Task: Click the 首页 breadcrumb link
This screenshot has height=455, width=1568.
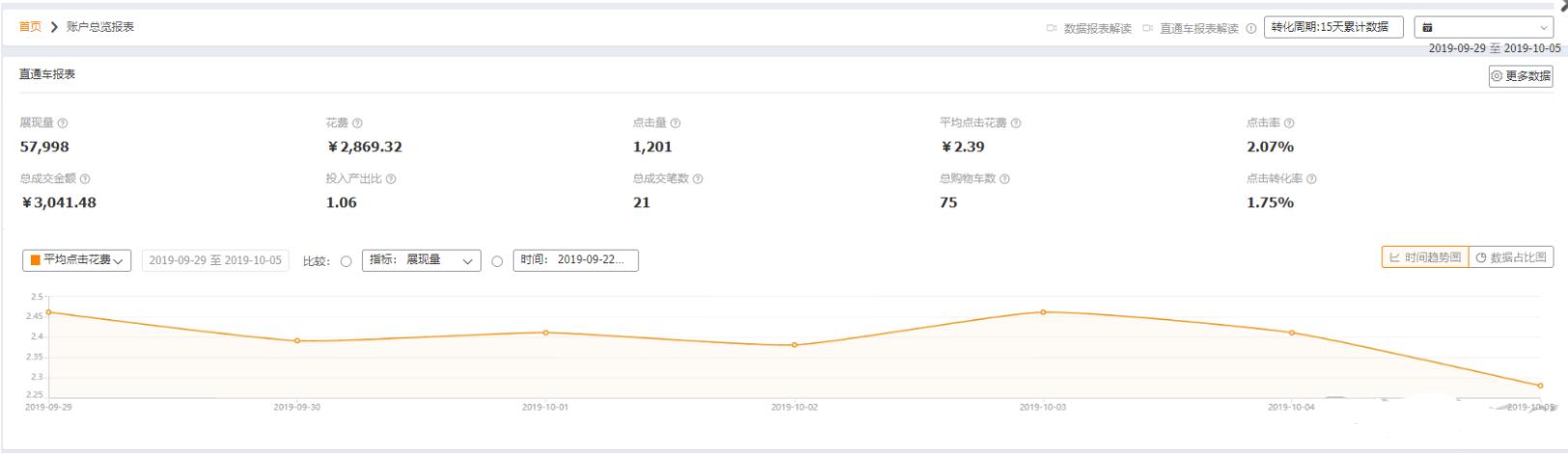Action: (x=30, y=27)
